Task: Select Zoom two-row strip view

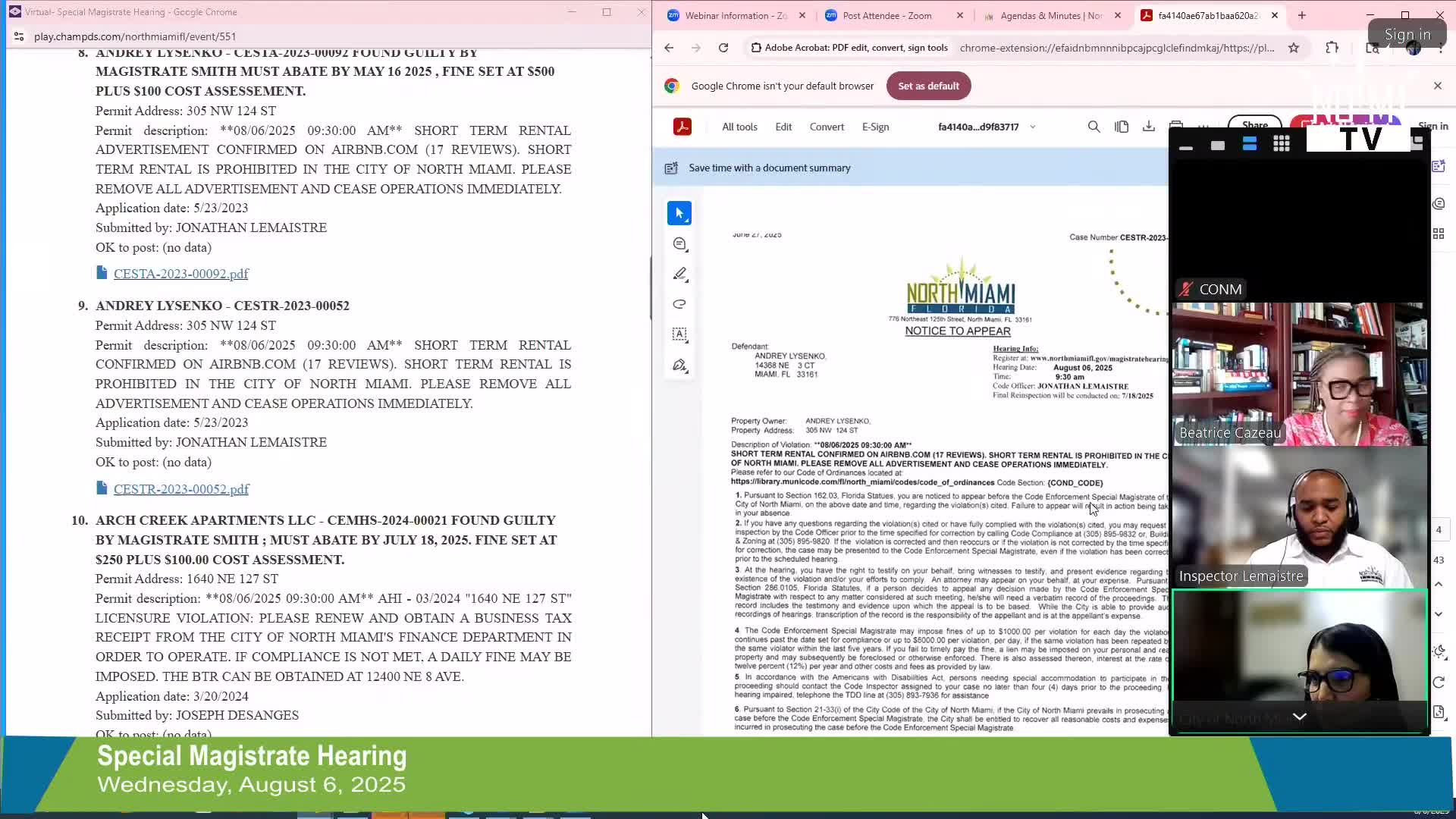Action: (x=1250, y=144)
